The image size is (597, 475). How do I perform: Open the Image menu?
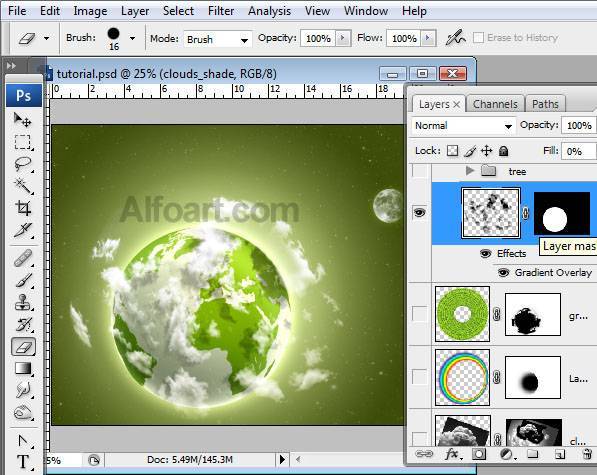90,11
